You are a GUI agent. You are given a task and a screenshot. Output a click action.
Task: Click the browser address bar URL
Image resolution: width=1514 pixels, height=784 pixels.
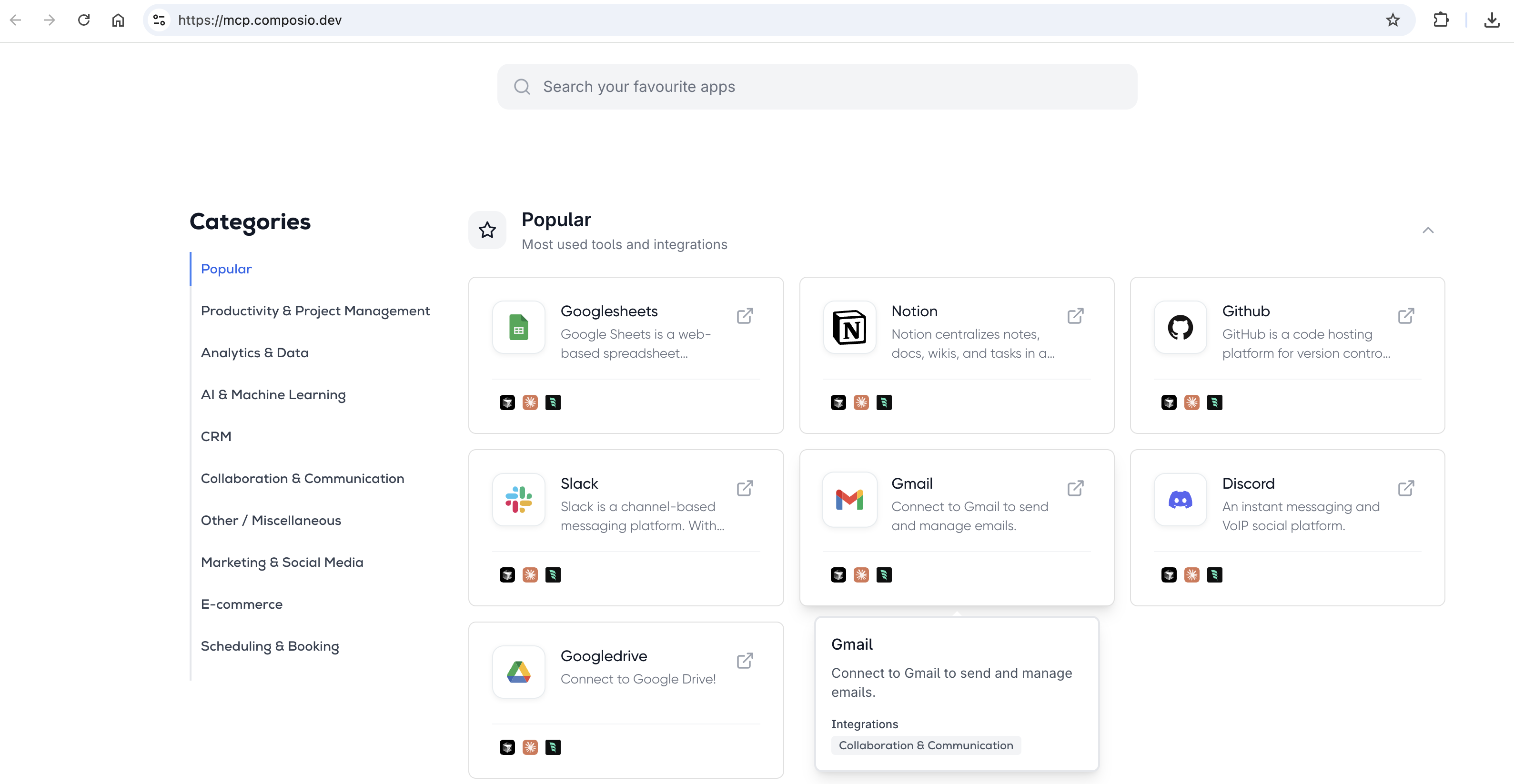(260, 20)
